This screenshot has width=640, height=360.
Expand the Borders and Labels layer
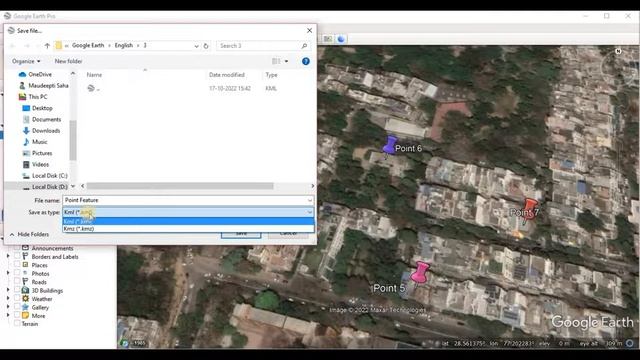tap(8, 256)
